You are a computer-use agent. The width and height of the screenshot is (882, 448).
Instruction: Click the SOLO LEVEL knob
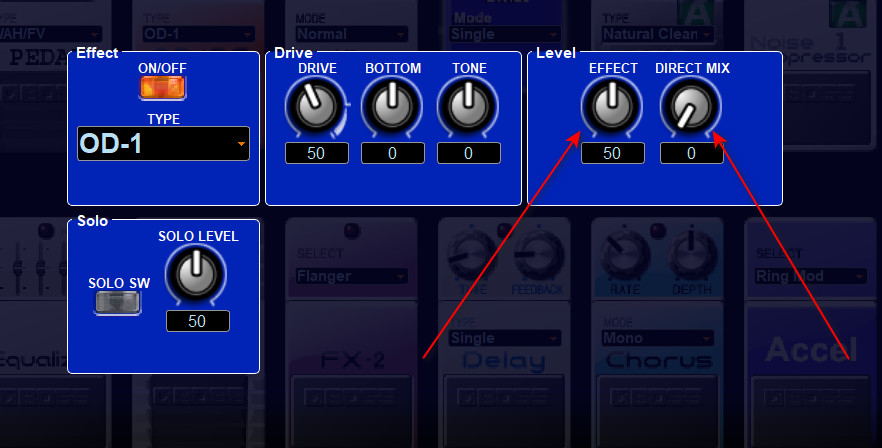pyautogui.click(x=196, y=275)
